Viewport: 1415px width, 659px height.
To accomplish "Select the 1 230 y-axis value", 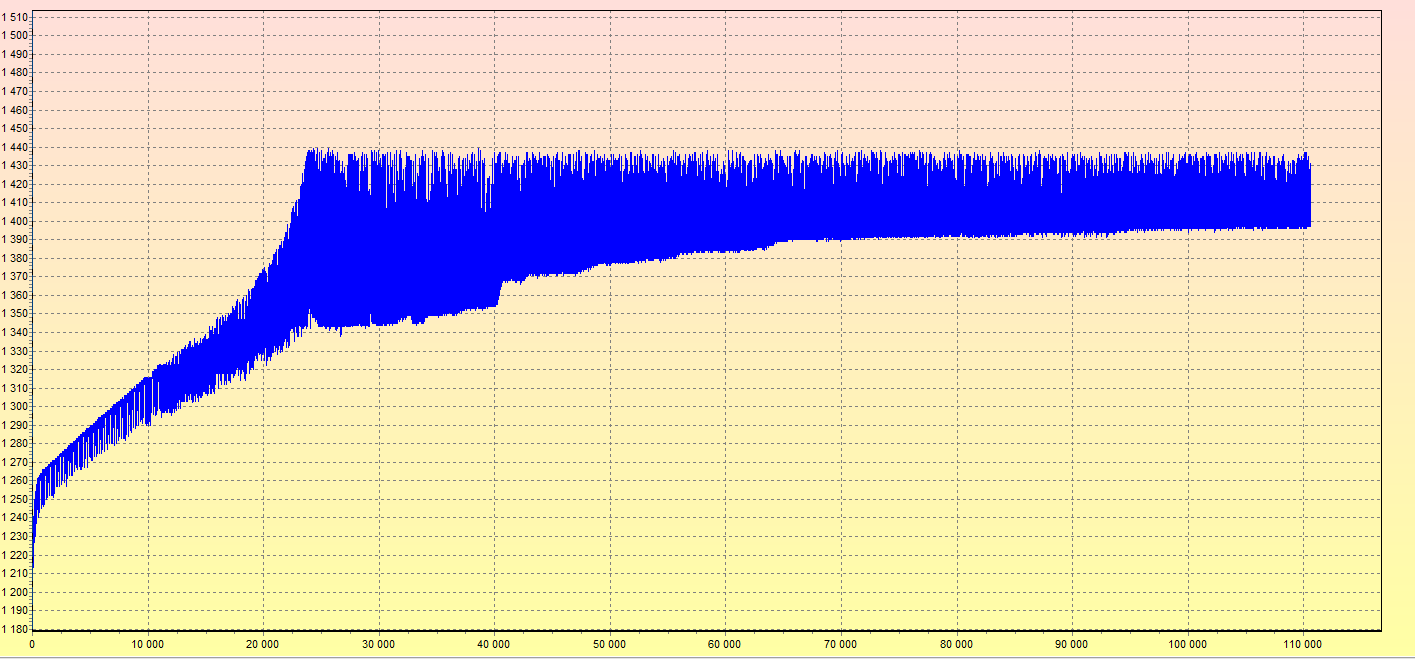I will (x=15, y=537).
